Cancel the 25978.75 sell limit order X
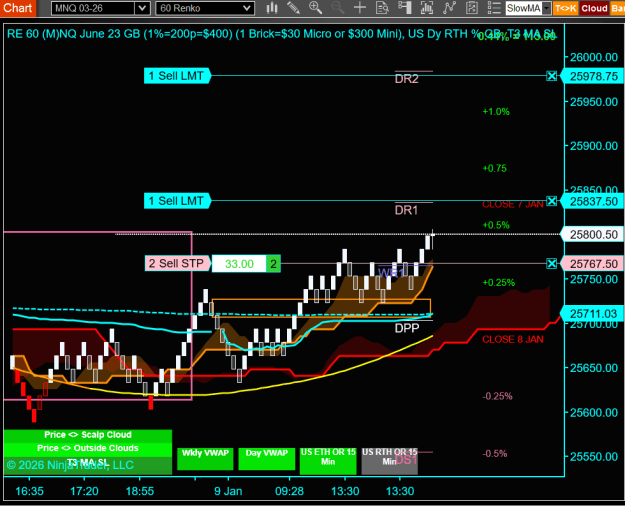This screenshot has width=625, height=506. (551, 76)
